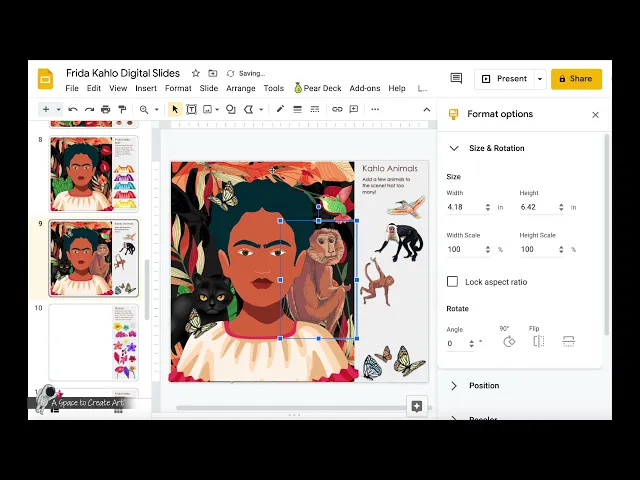The width and height of the screenshot is (640, 480).
Task: Close the Format options panel
Action: (595, 115)
